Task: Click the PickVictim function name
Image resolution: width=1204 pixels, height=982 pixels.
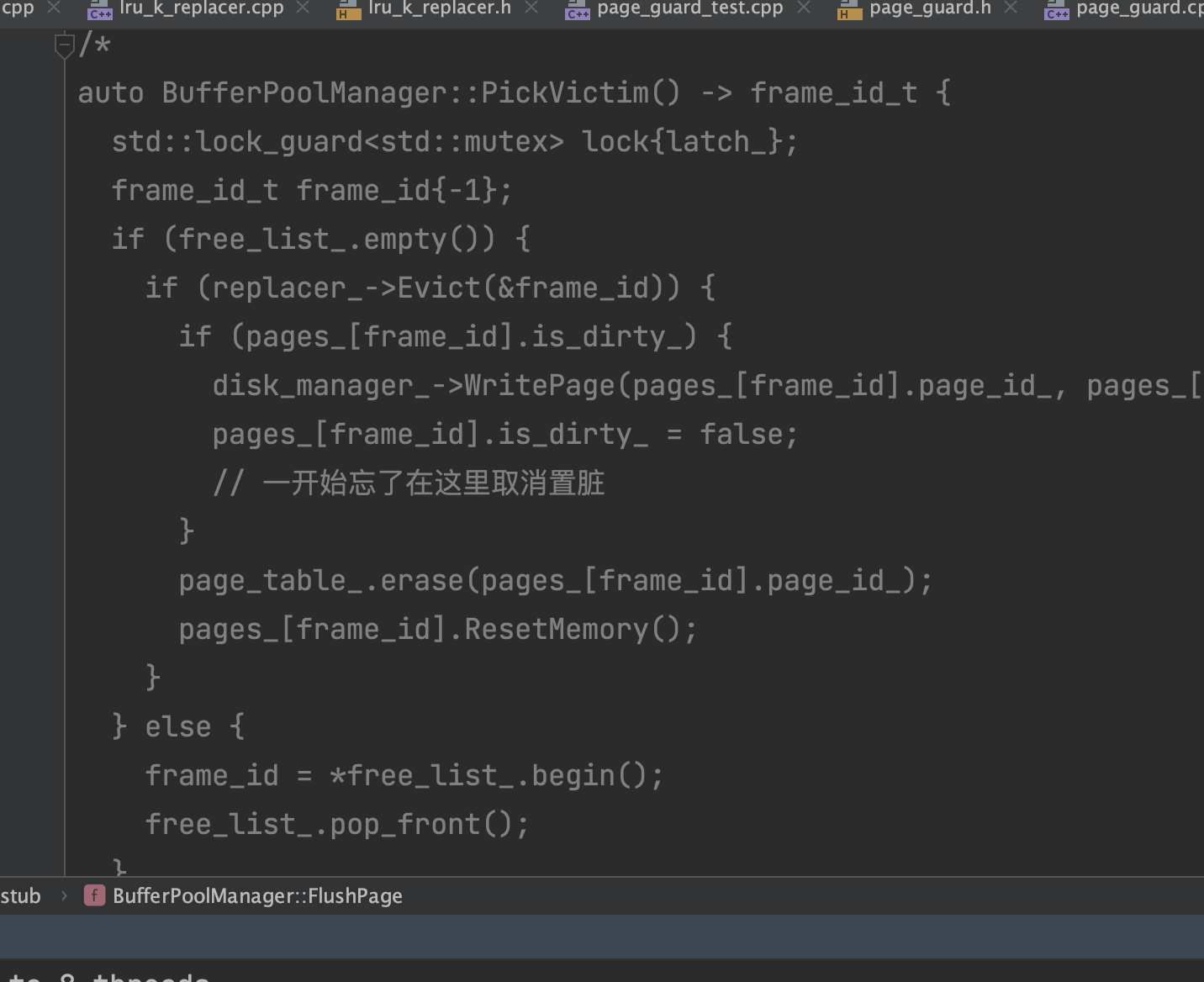Action: click(564, 92)
